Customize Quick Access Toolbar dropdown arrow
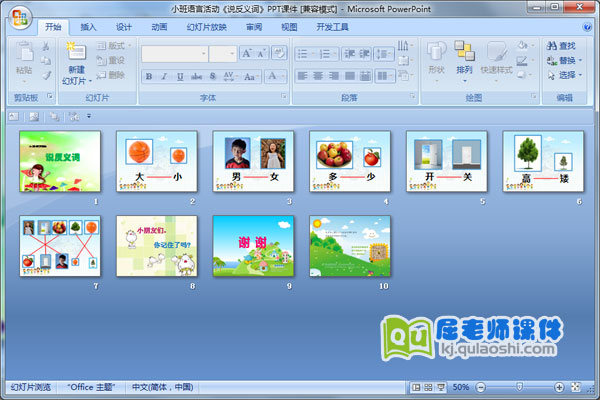The image size is (600, 400). (89, 116)
